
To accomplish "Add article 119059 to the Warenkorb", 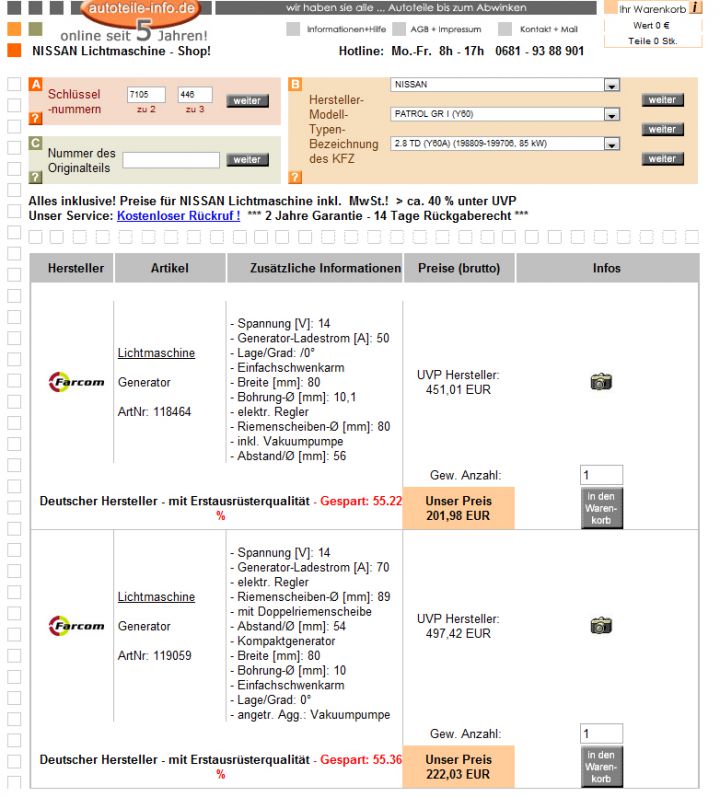I will (602, 767).
